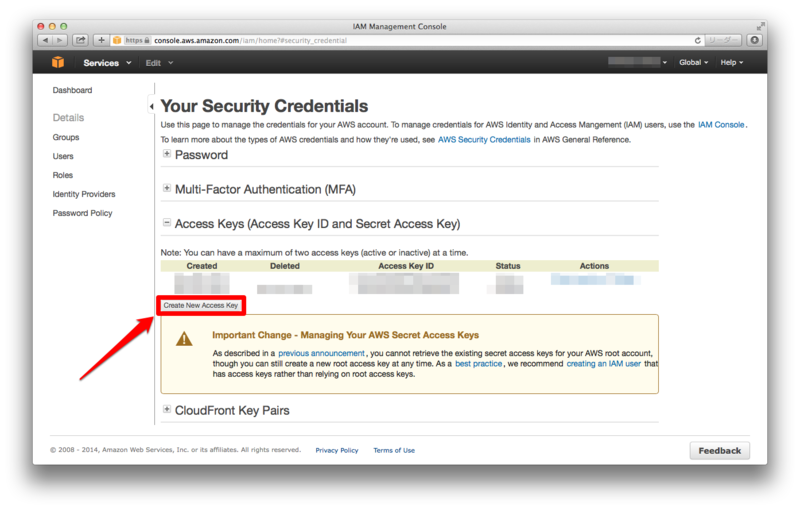Click the AWS orange cube logo
800x510 pixels.
(58, 62)
